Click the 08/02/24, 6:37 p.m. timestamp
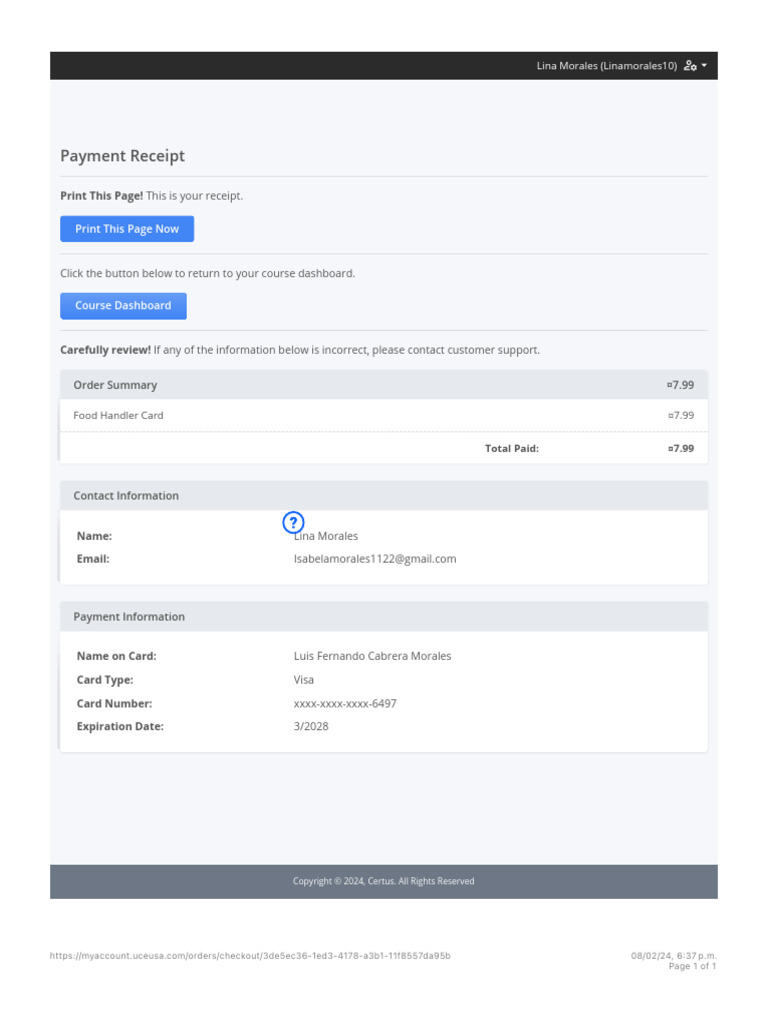This screenshot has height=1024, width=768. (673, 956)
